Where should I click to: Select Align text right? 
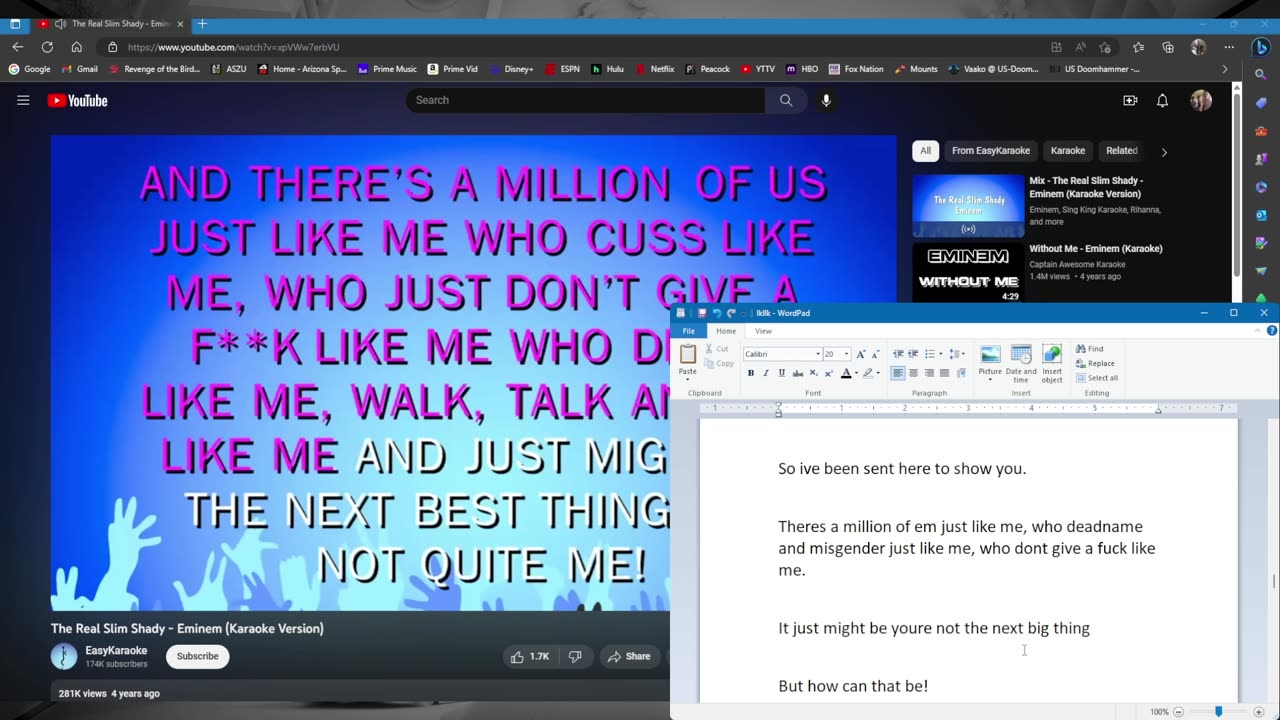pyautogui.click(x=929, y=373)
